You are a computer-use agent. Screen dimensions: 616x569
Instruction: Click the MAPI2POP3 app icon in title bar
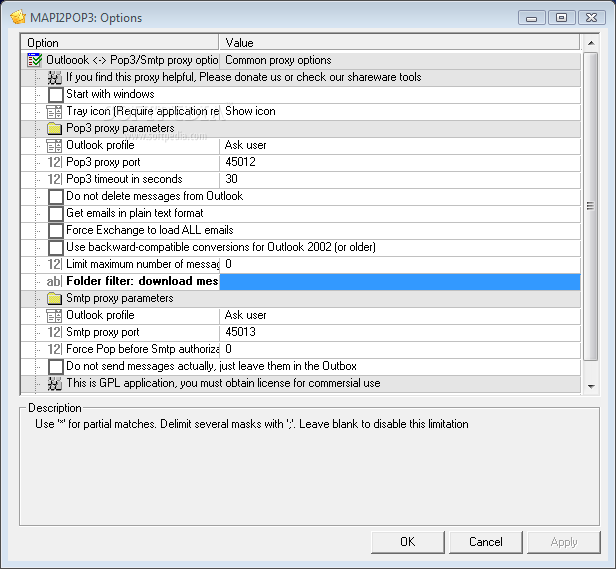click(18, 17)
